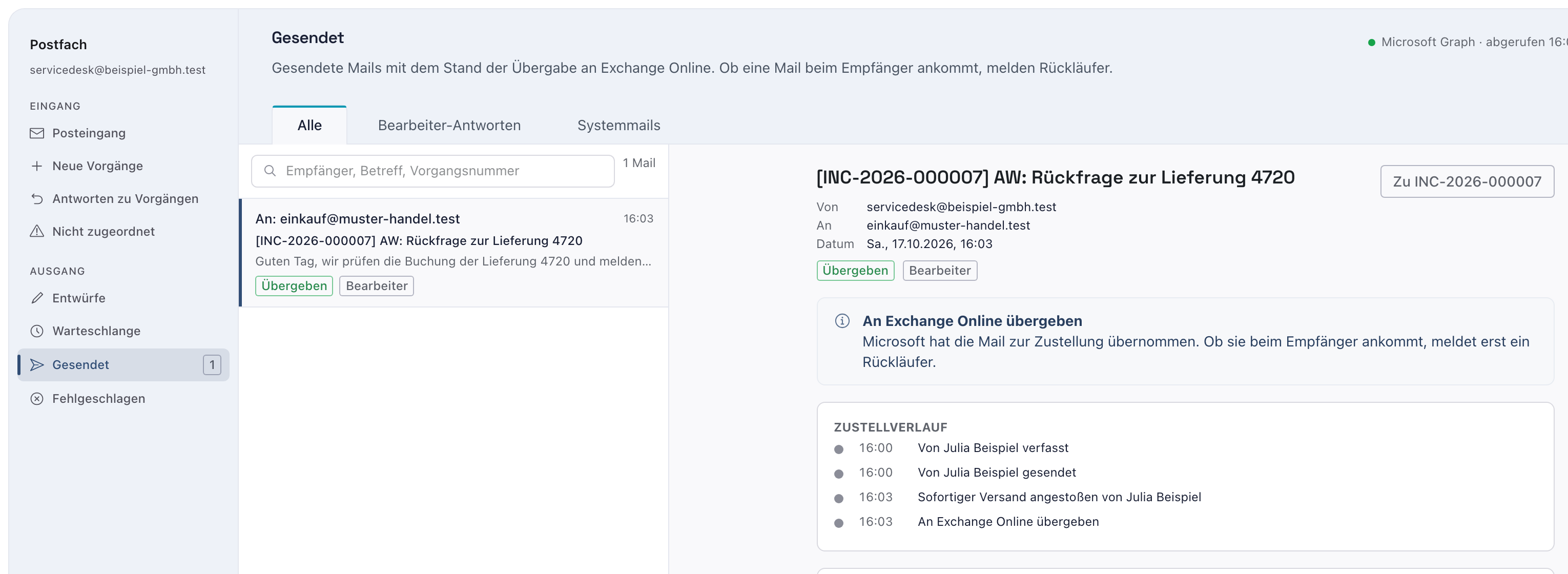Click the Übergeben tag in the mail list item
1568x574 pixels.
pos(294,286)
